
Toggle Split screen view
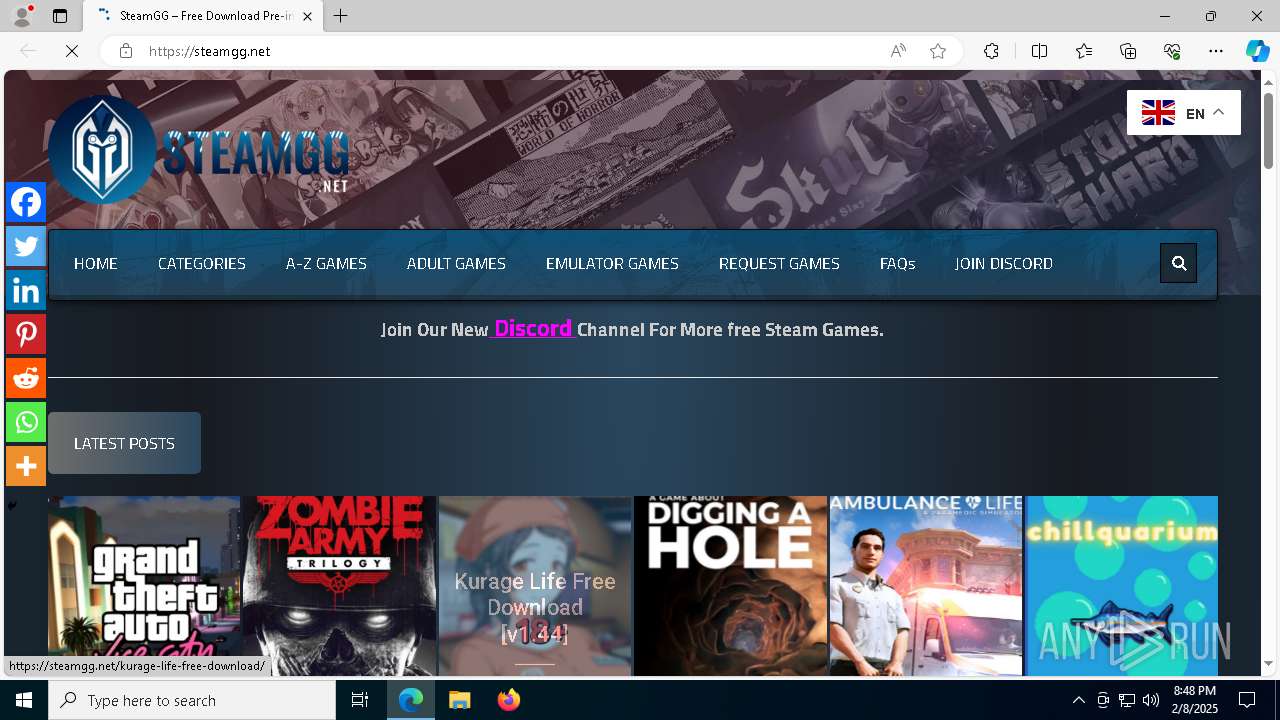(x=1039, y=51)
